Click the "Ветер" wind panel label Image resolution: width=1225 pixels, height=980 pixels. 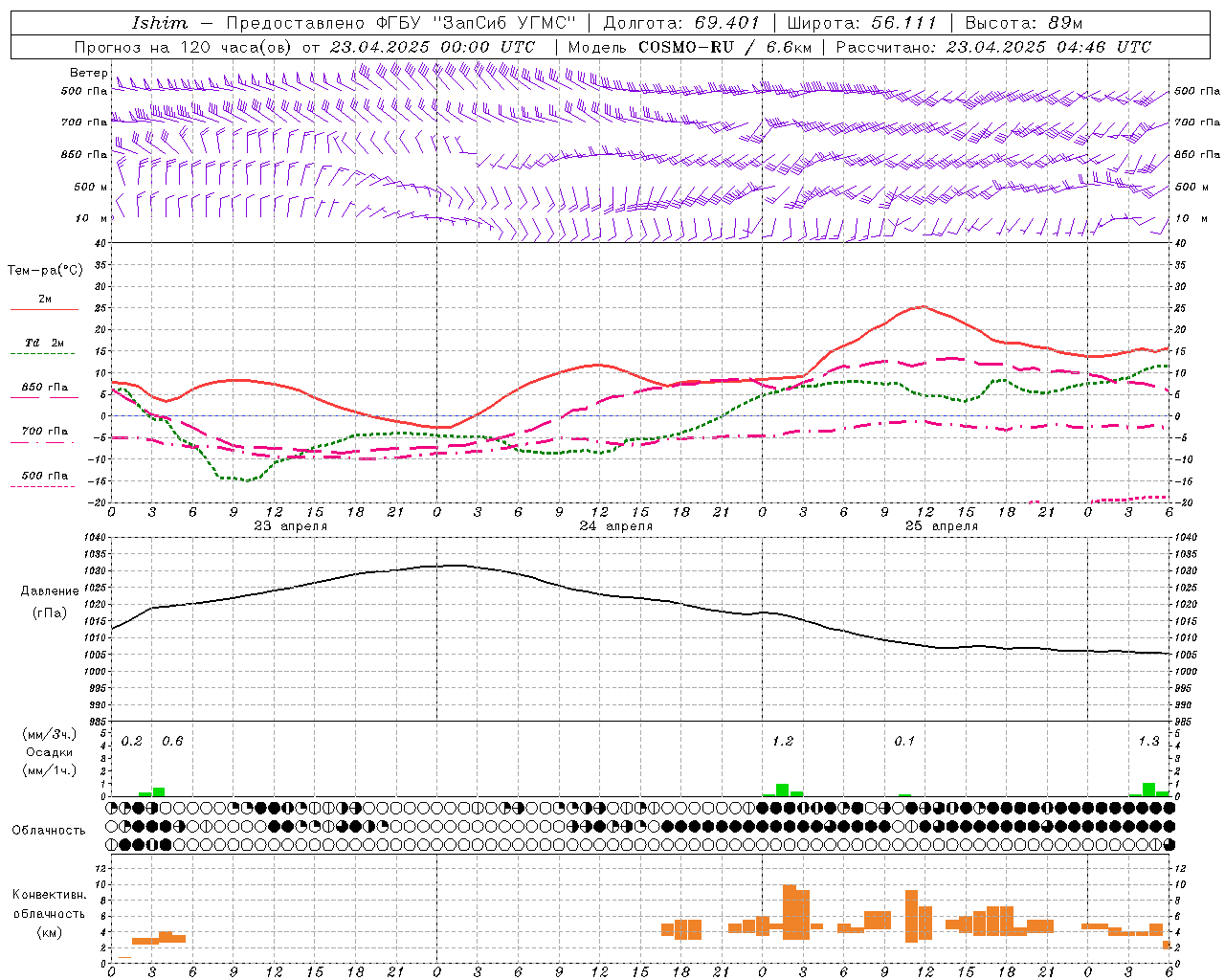click(88, 73)
